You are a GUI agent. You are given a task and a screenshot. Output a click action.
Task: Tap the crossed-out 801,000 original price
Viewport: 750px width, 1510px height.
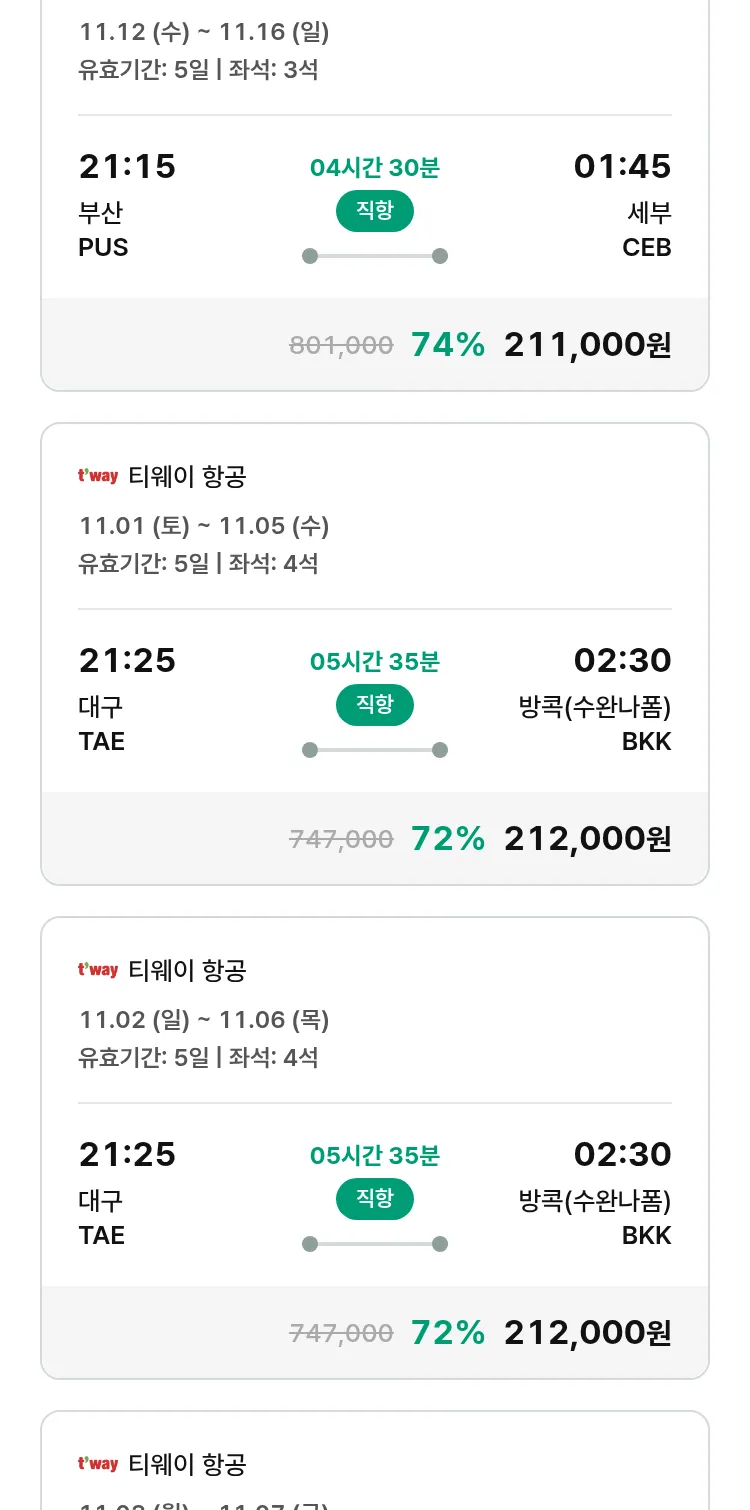tap(341, 346)
